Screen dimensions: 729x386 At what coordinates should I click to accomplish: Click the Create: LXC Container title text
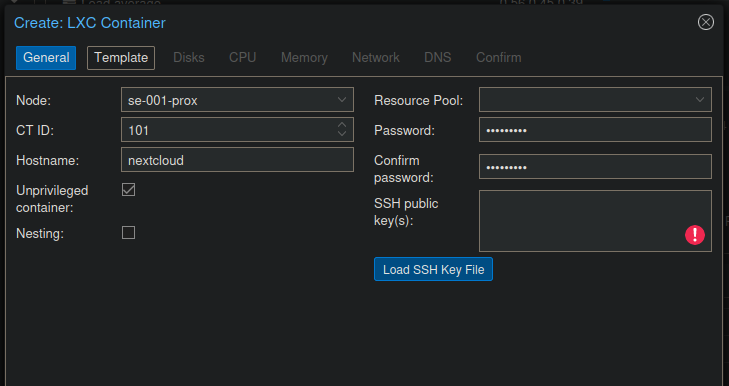pyautogui.click(x=90, y=23)
